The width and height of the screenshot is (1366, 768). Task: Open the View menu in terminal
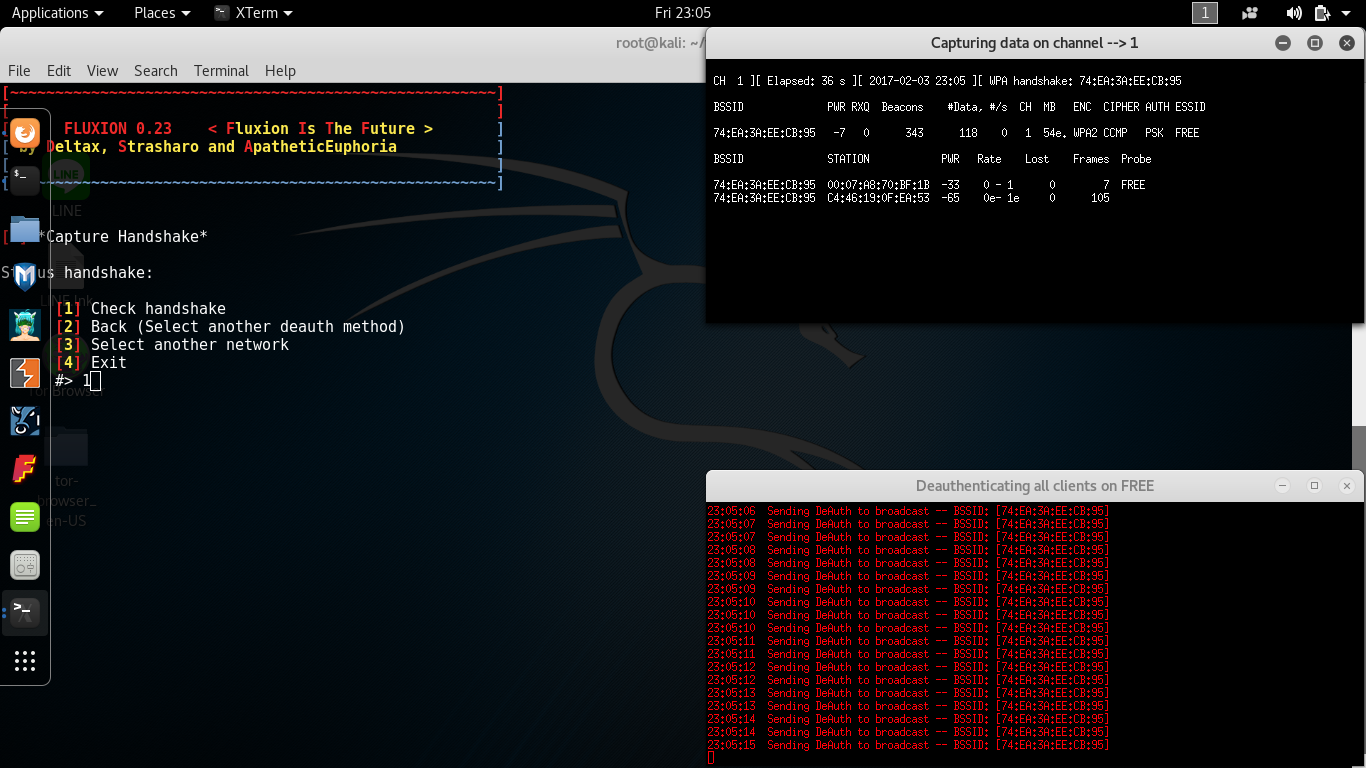102,70
